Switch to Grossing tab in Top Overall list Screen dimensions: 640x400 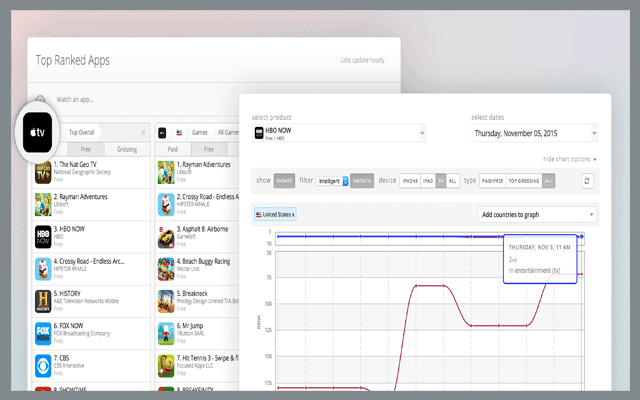(127, 149)
